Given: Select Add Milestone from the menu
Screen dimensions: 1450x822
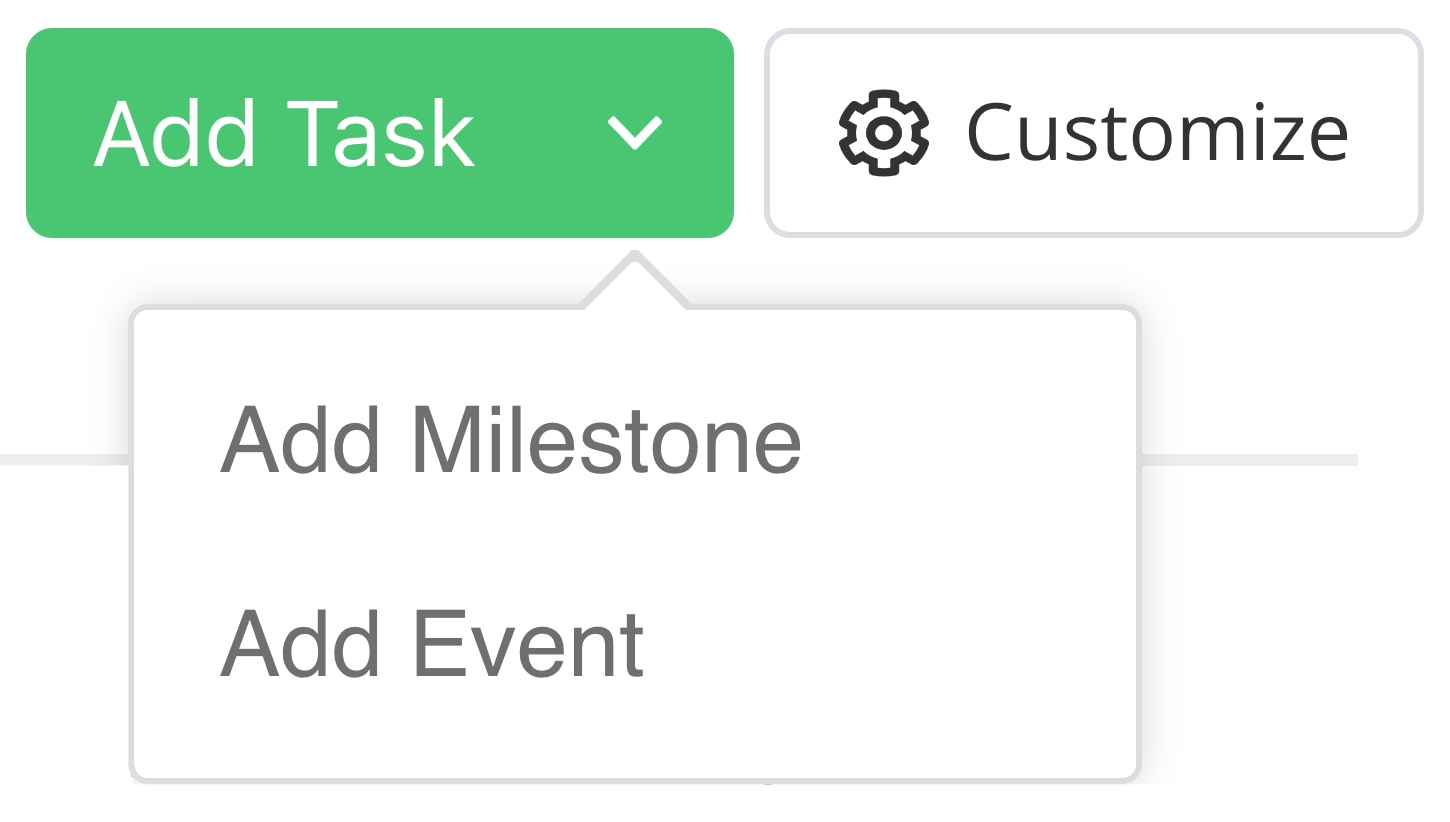Looking at the screenshot, I should tap(510, 441).
